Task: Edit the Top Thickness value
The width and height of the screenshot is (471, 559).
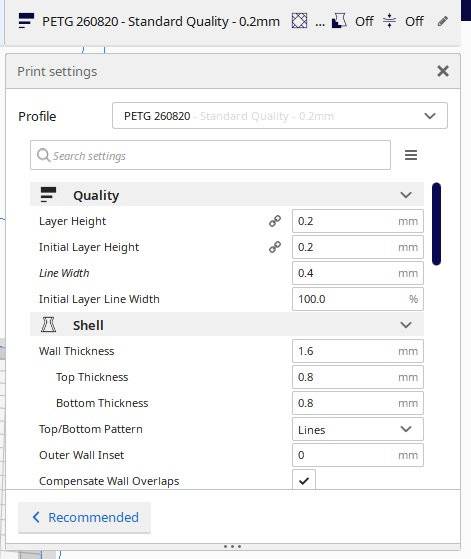Action: 358,377
